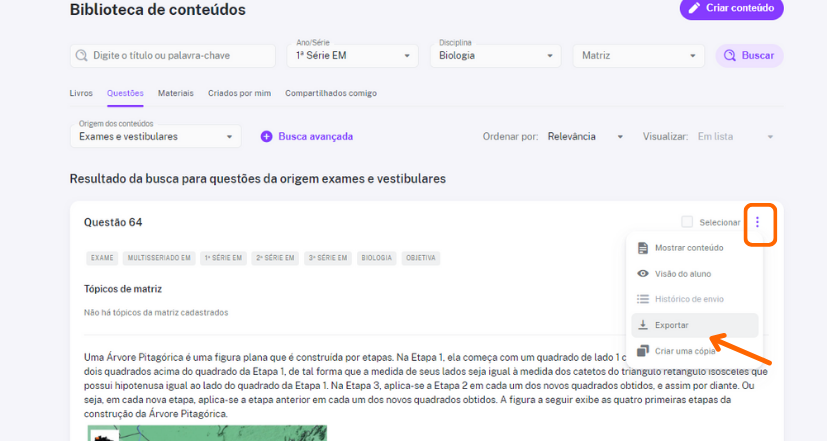This screenshot has width=828, height=442.
Task: Switch to the Questões tab
Action: tap(125, 93)
